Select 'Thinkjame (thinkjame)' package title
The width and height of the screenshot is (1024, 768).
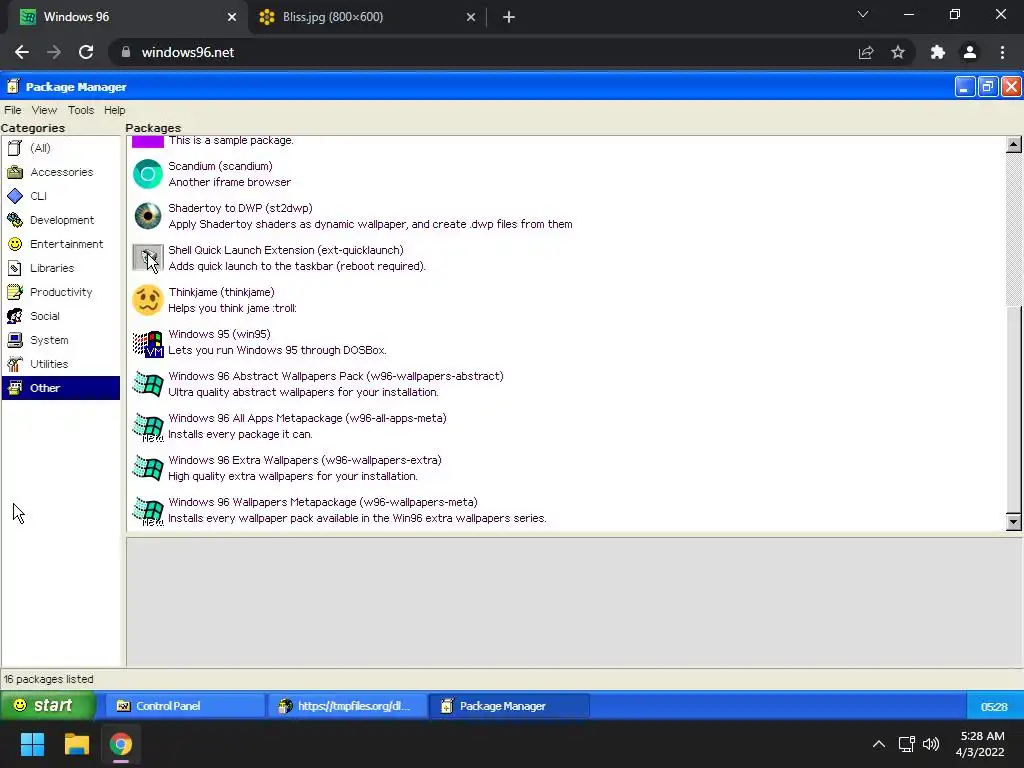click(x=221, y=292)
